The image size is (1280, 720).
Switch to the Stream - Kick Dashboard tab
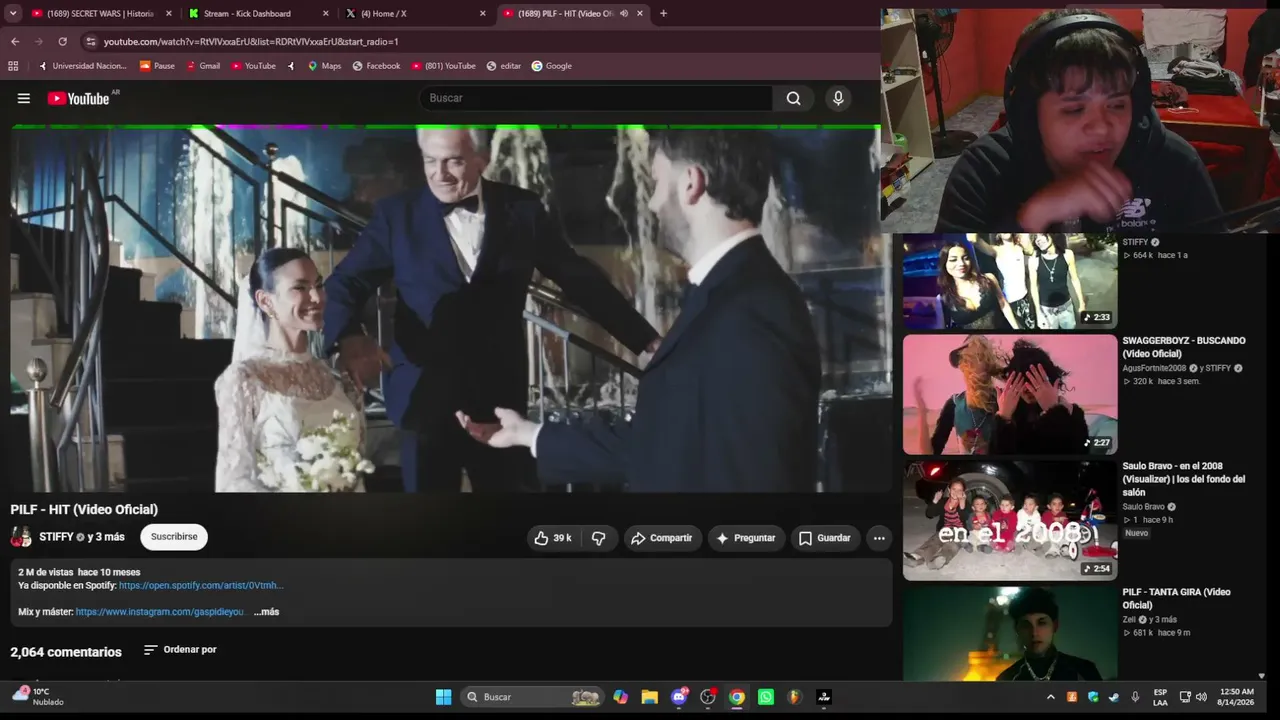259,13
